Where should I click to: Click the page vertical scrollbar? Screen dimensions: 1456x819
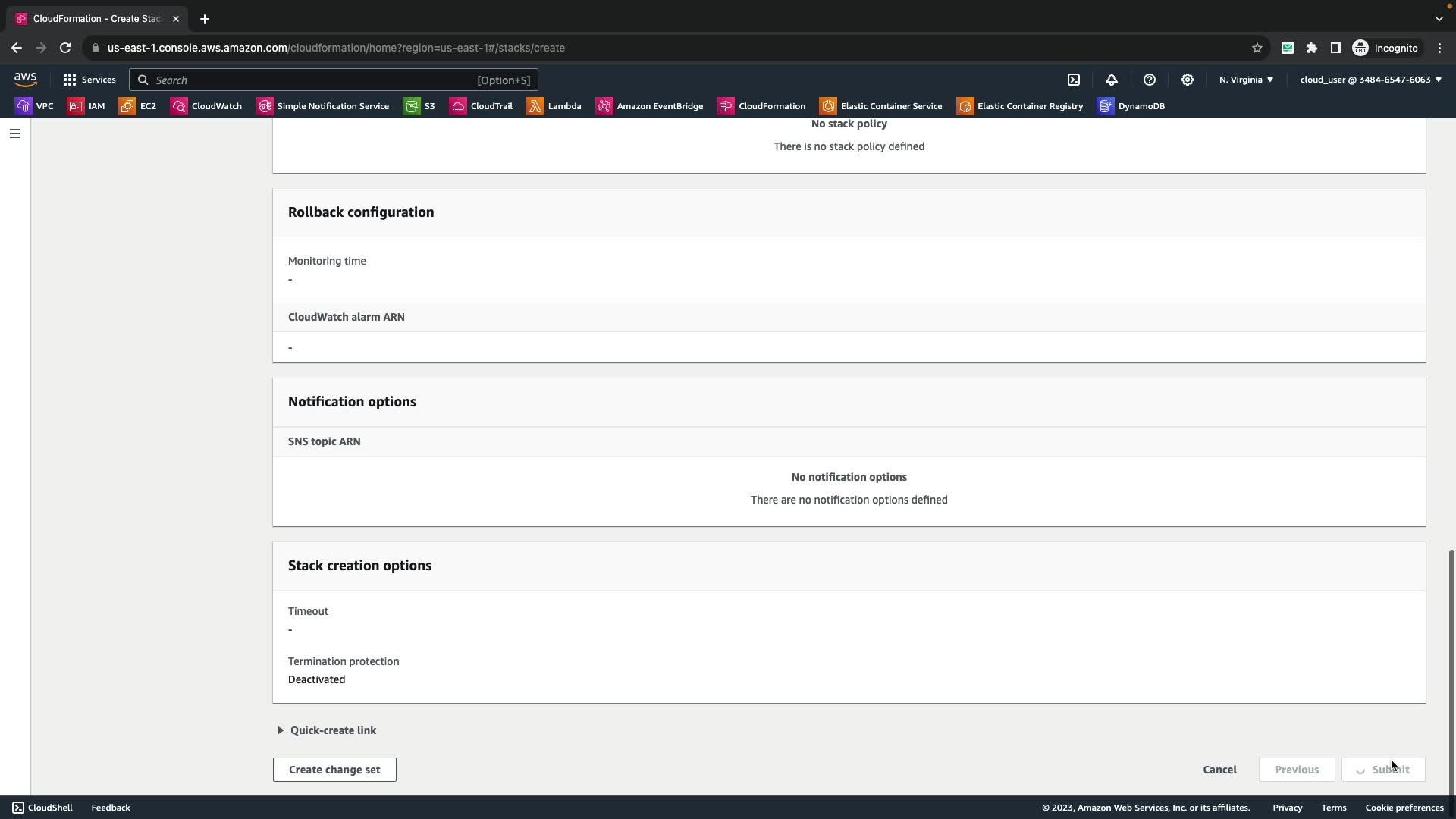pyautogui.click(x=1451, y=667)
